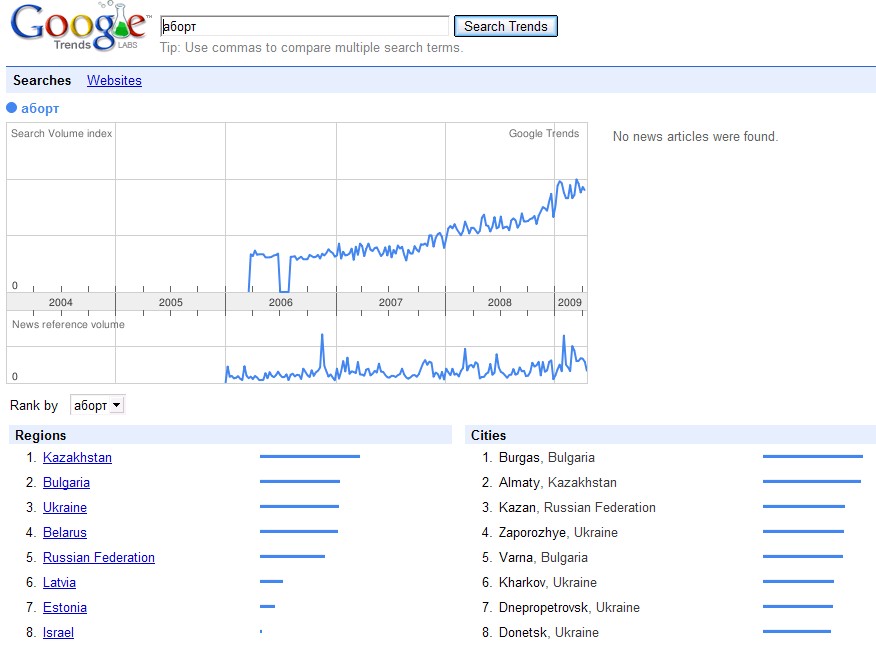Click the 2008 label on timeline
876x647 pixels.
click(x=499, y=302)
